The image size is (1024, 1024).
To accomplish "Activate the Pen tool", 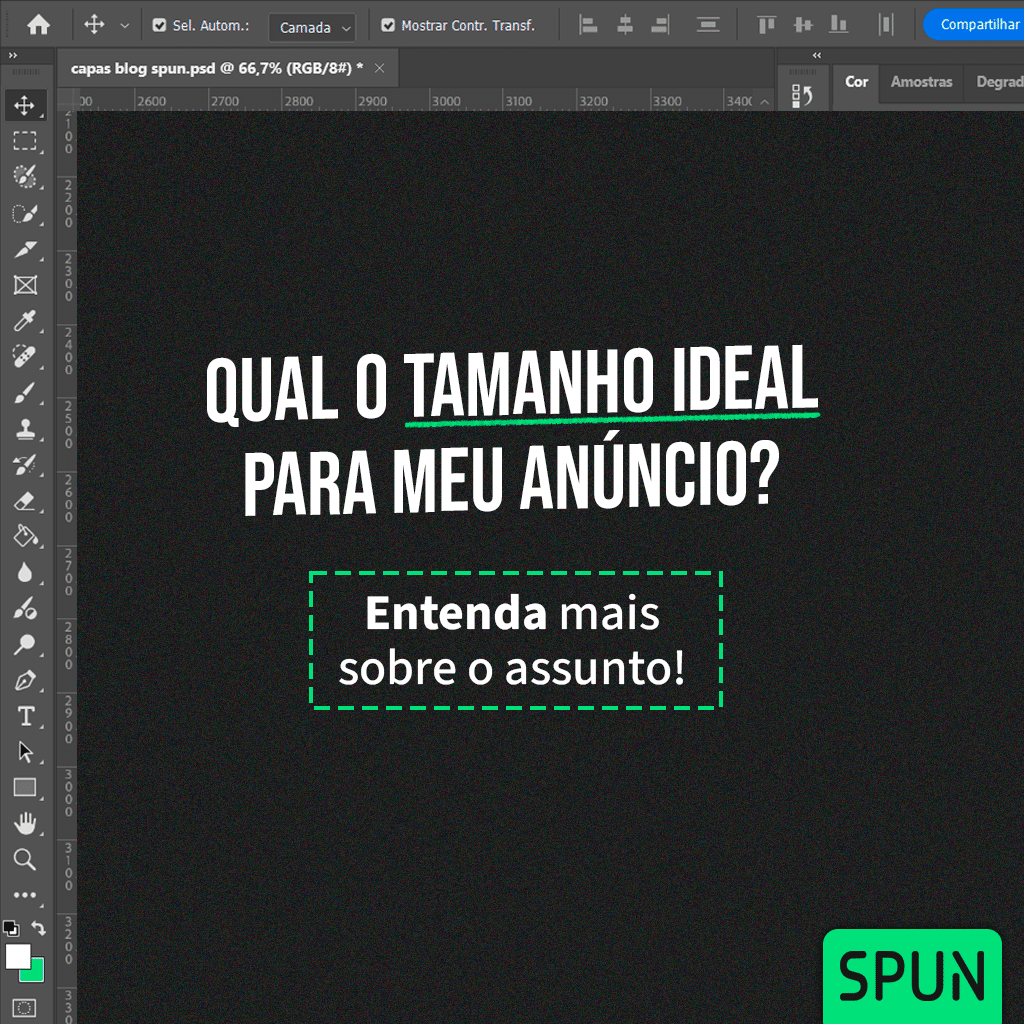I will [25, 681].
